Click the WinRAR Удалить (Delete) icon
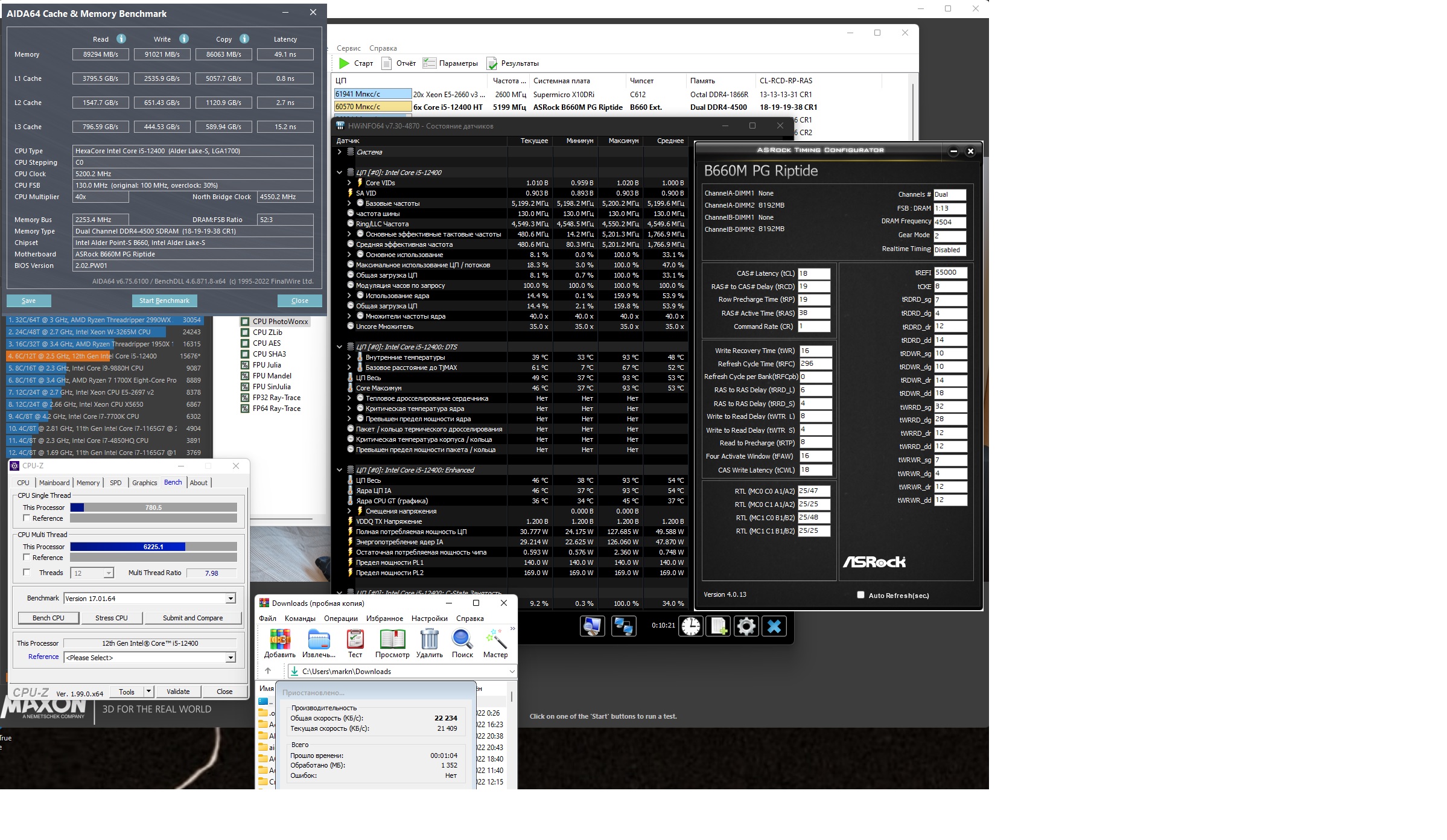Viewport: 1447px width, 840px height. (x=429, y=640)
